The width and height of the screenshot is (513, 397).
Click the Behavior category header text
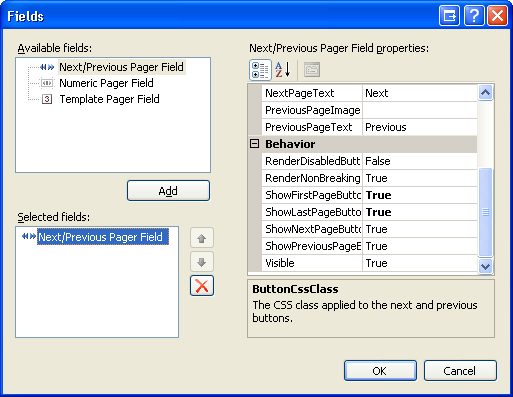click(x=290, y=144)
